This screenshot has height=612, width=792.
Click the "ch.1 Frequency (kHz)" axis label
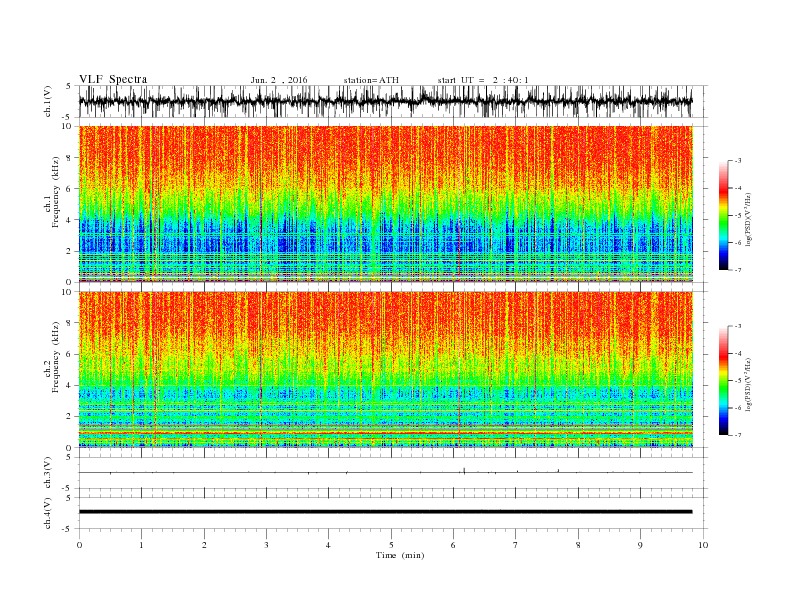point(52,192)
